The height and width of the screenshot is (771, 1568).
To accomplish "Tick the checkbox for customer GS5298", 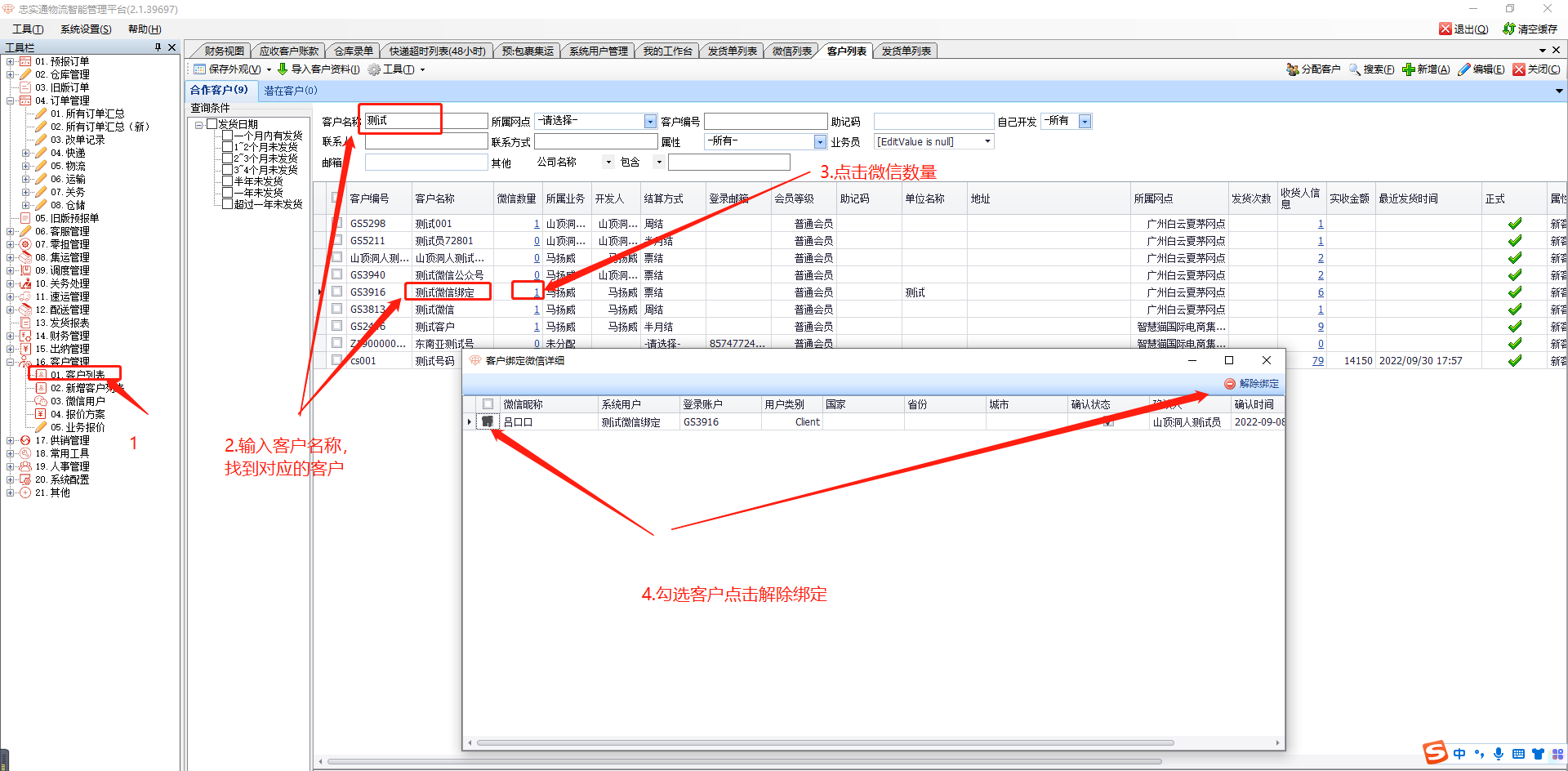I will 336,223.
